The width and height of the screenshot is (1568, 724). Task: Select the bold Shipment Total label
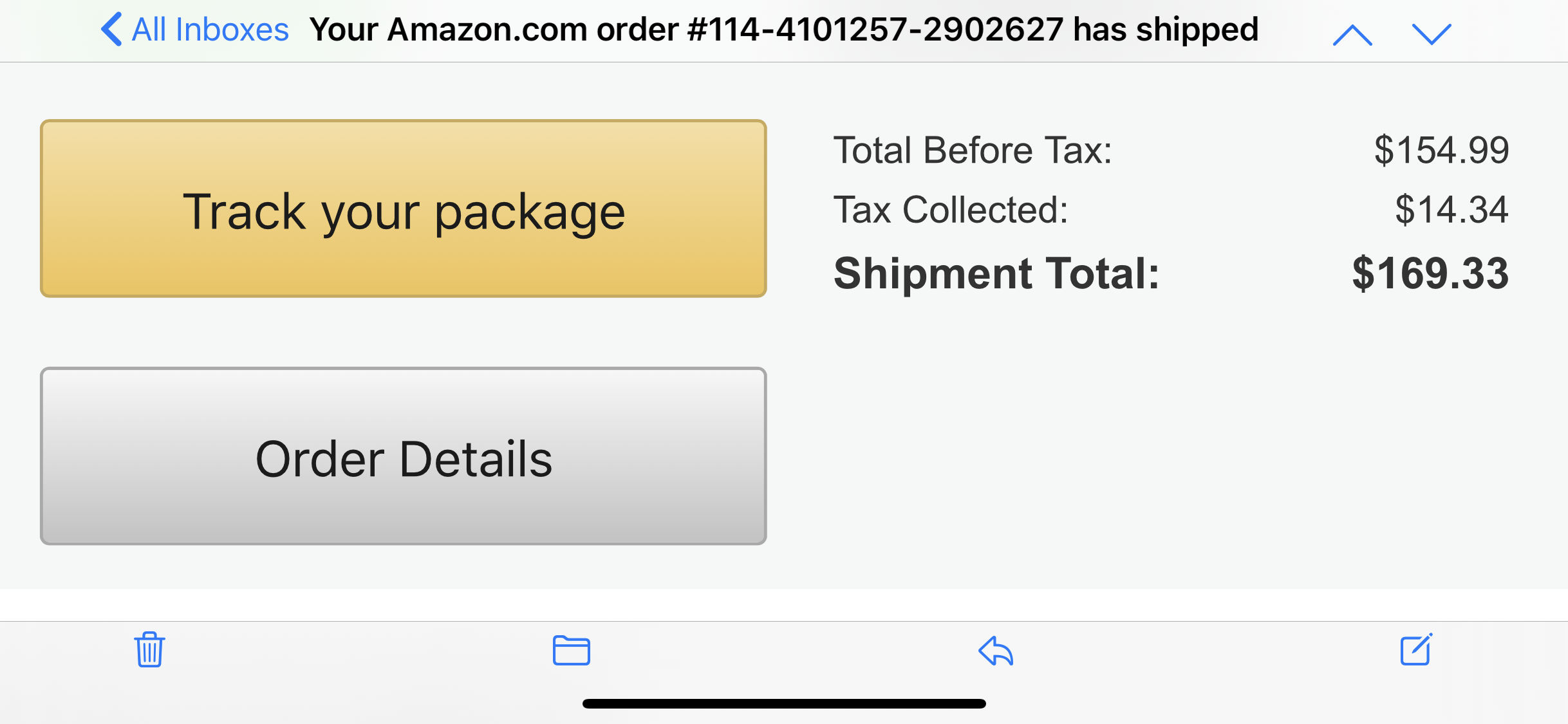click(x=996, y=274)
